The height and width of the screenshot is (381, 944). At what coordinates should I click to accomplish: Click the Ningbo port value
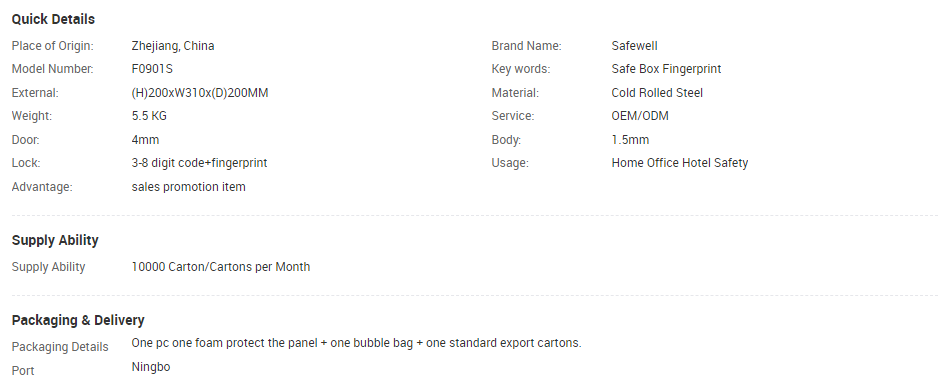point(151,367)
